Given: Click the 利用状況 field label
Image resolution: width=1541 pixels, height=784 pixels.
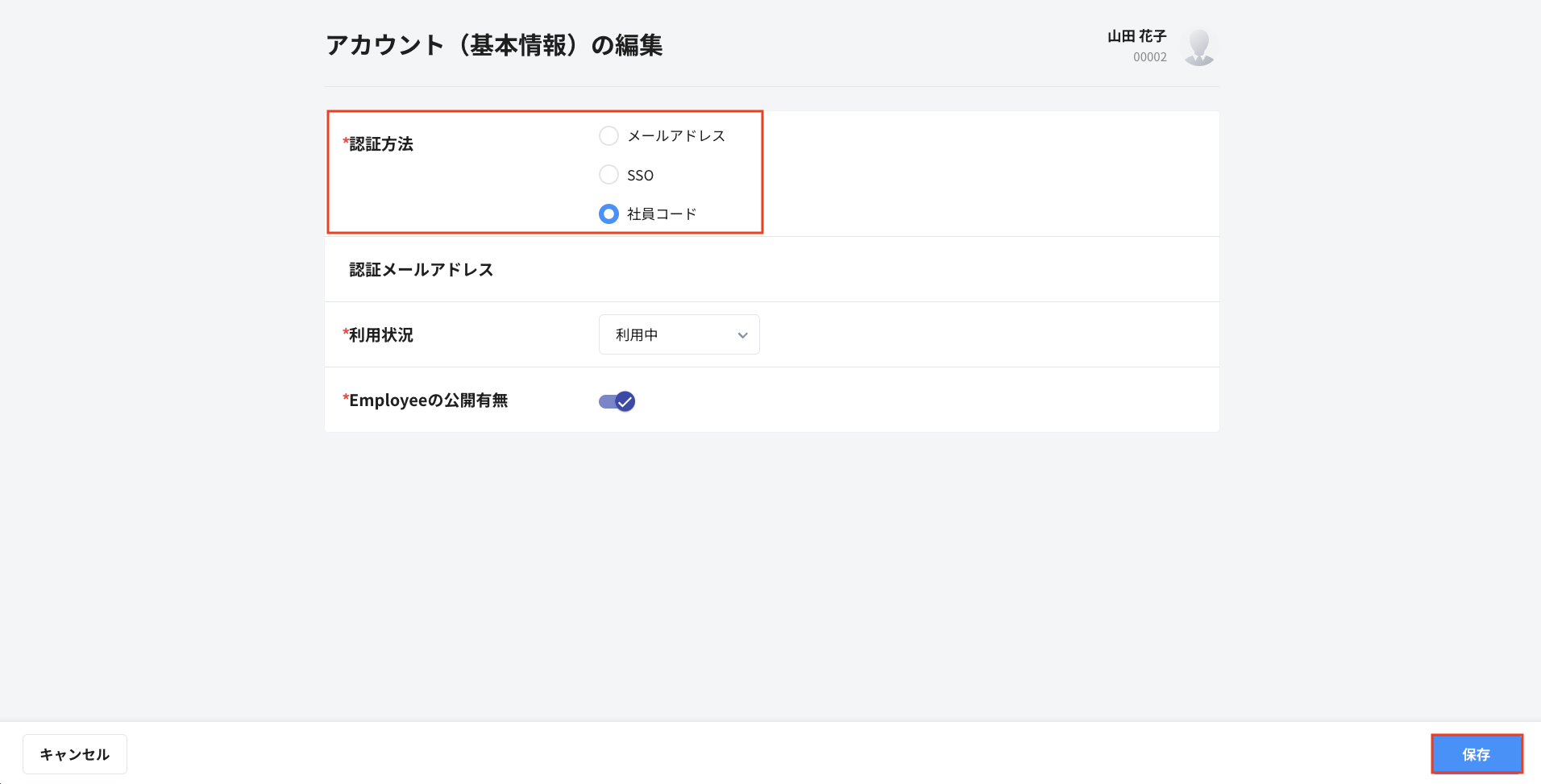Looking at the screenshot, I should click(380, 335).
